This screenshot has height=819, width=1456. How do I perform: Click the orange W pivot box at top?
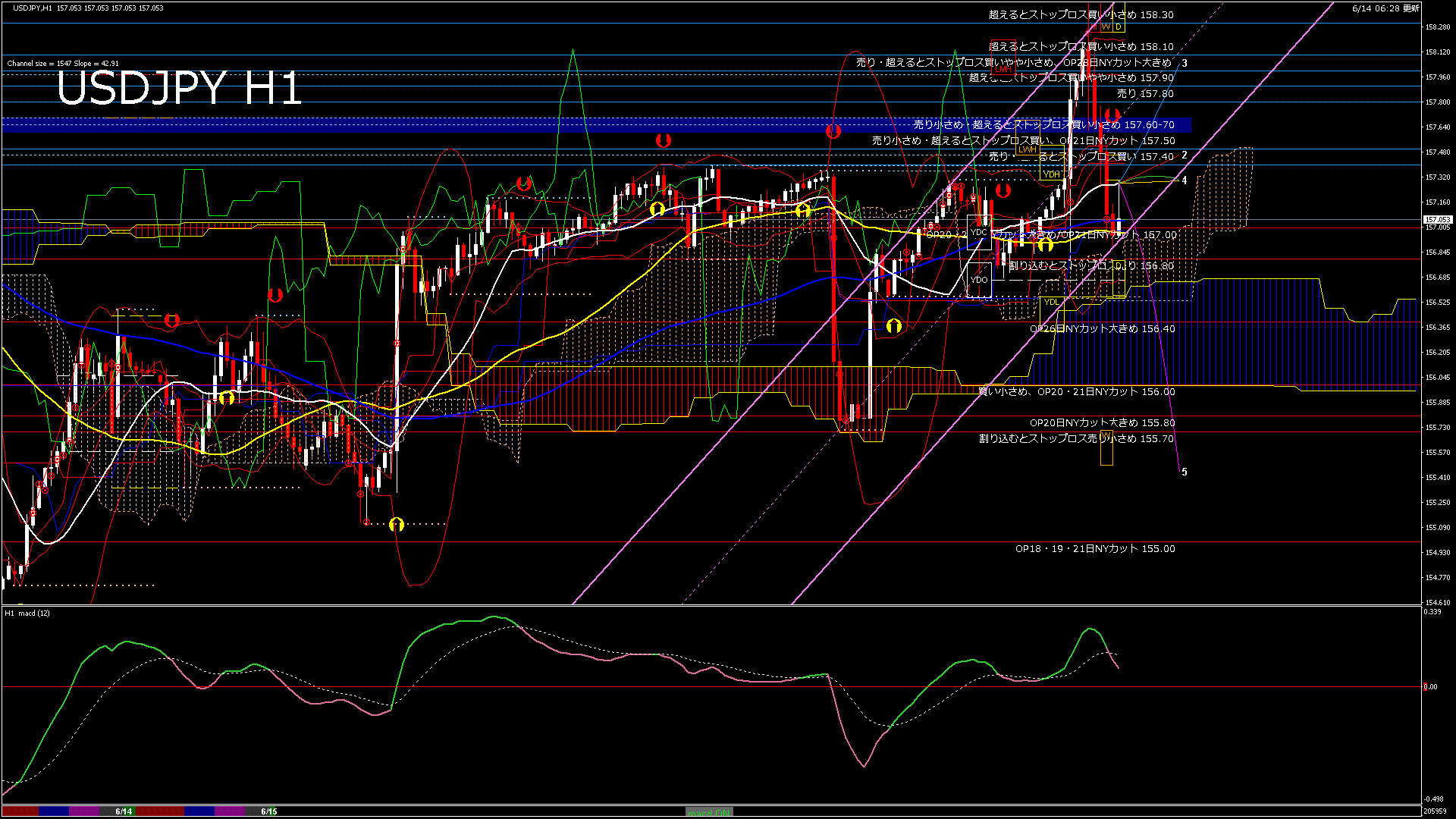[1106, 27]
